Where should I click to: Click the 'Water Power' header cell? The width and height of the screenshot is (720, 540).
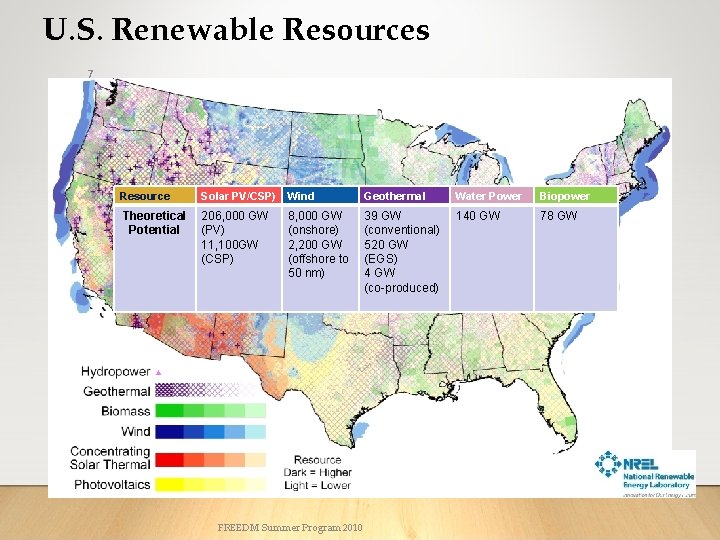(492, 196)
